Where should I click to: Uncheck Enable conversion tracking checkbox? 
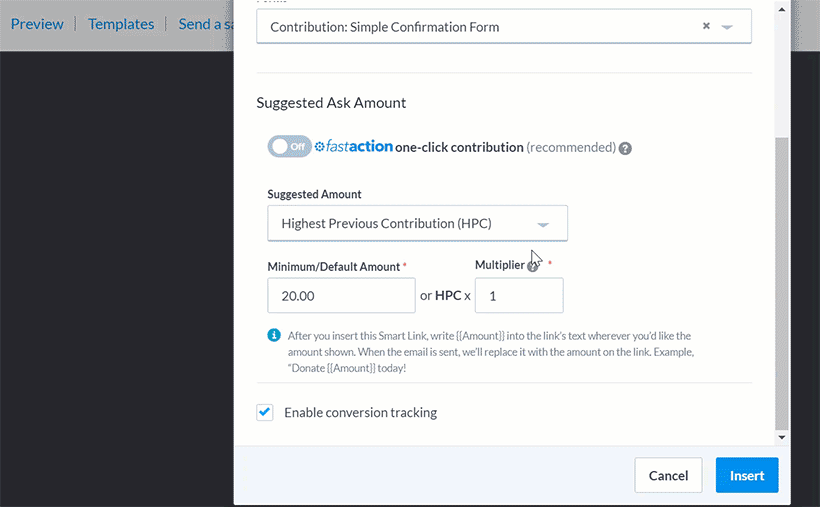click(265, 412)
